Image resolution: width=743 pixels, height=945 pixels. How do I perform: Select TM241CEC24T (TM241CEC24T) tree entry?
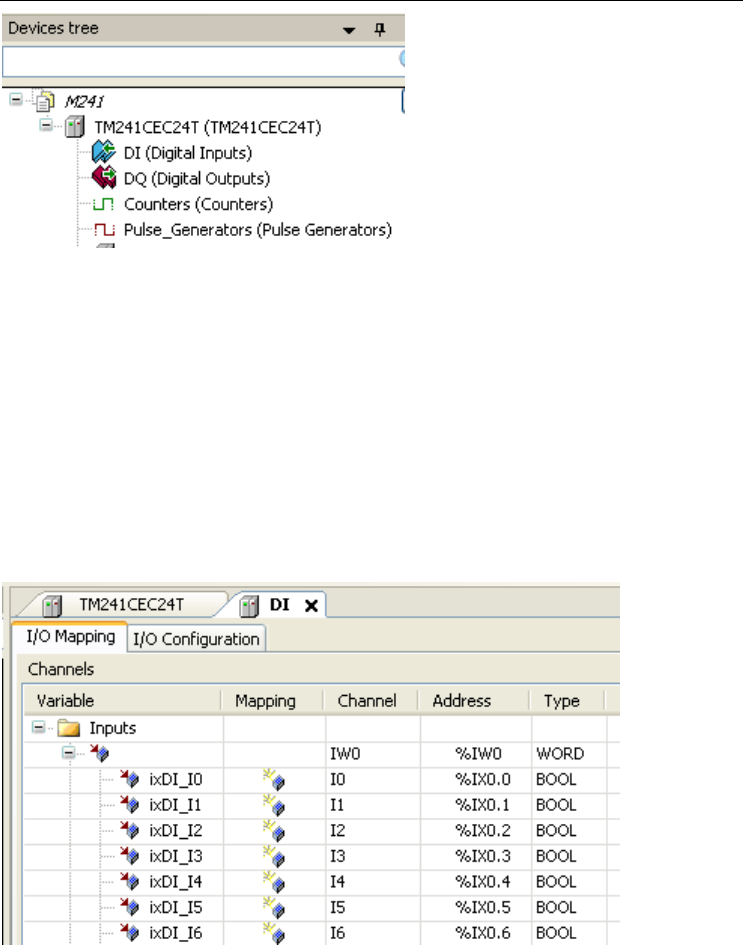(207, 128)
